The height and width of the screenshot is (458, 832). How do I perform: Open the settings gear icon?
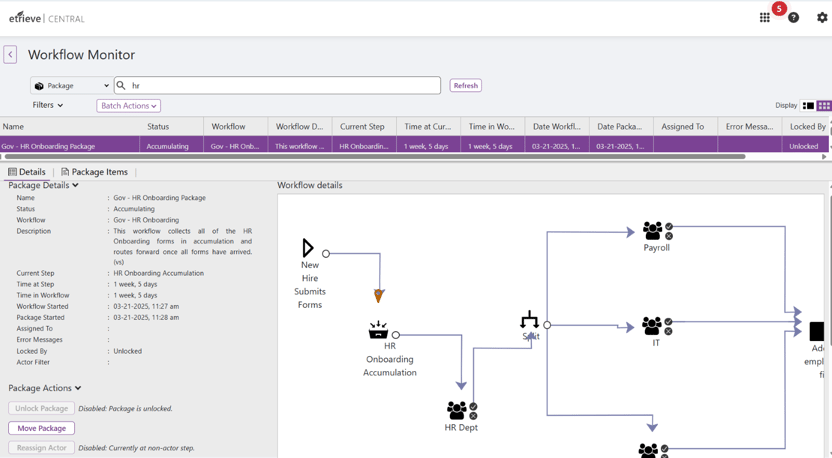coord(822,18)
